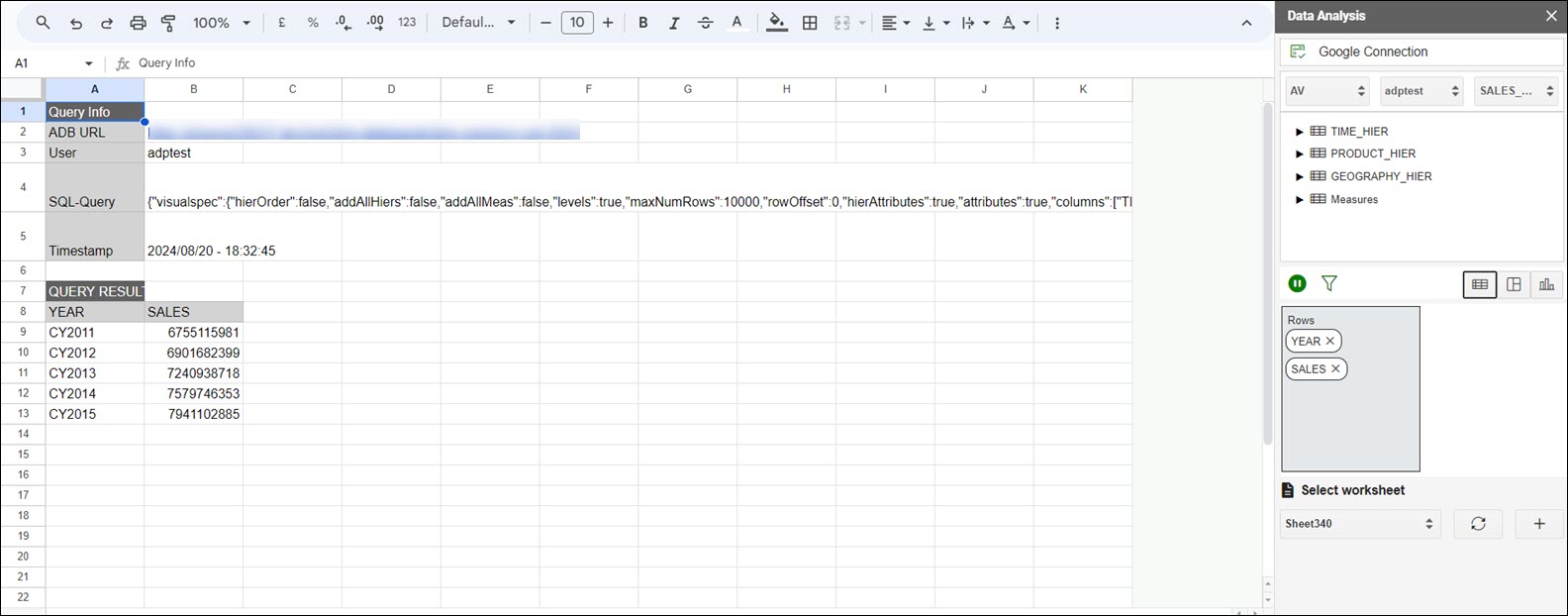Open the Sheet340 worksheet dropdown
Screen dimensions: 1568x616
pos(1360,524)
